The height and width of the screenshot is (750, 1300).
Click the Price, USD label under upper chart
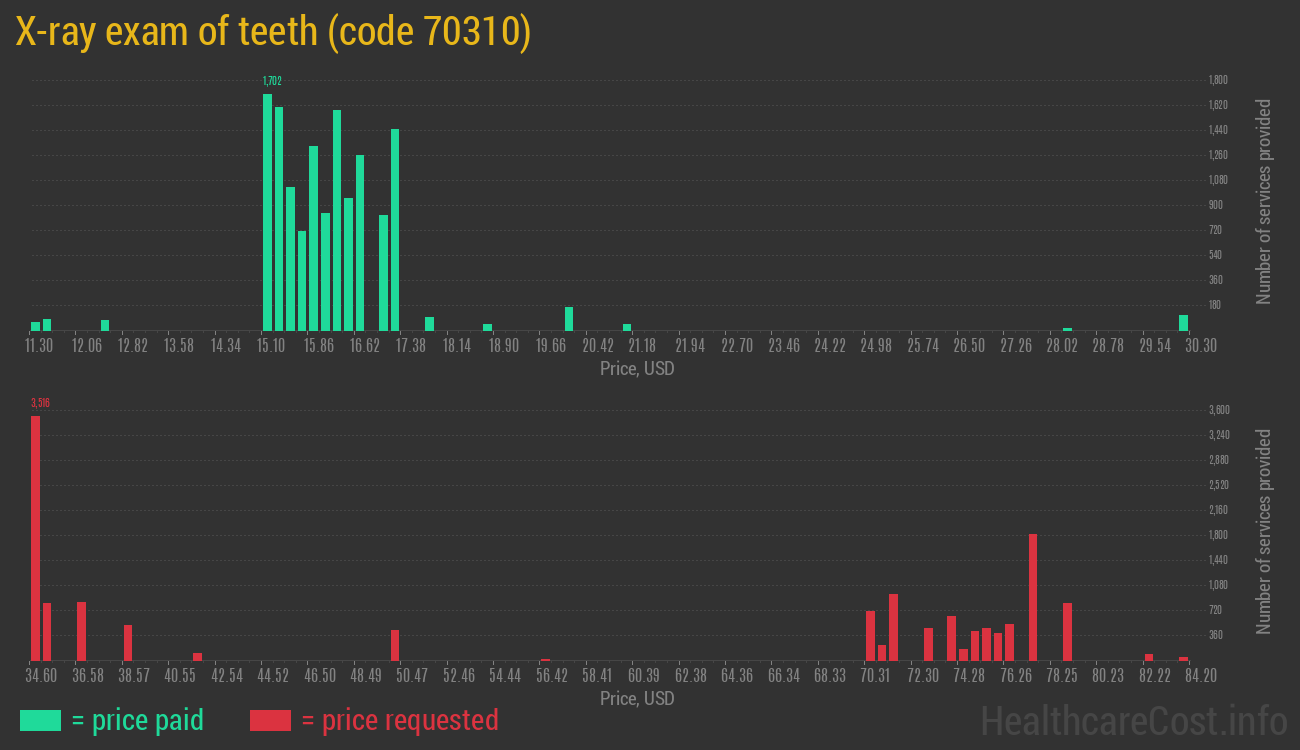[x=637, y=369]
